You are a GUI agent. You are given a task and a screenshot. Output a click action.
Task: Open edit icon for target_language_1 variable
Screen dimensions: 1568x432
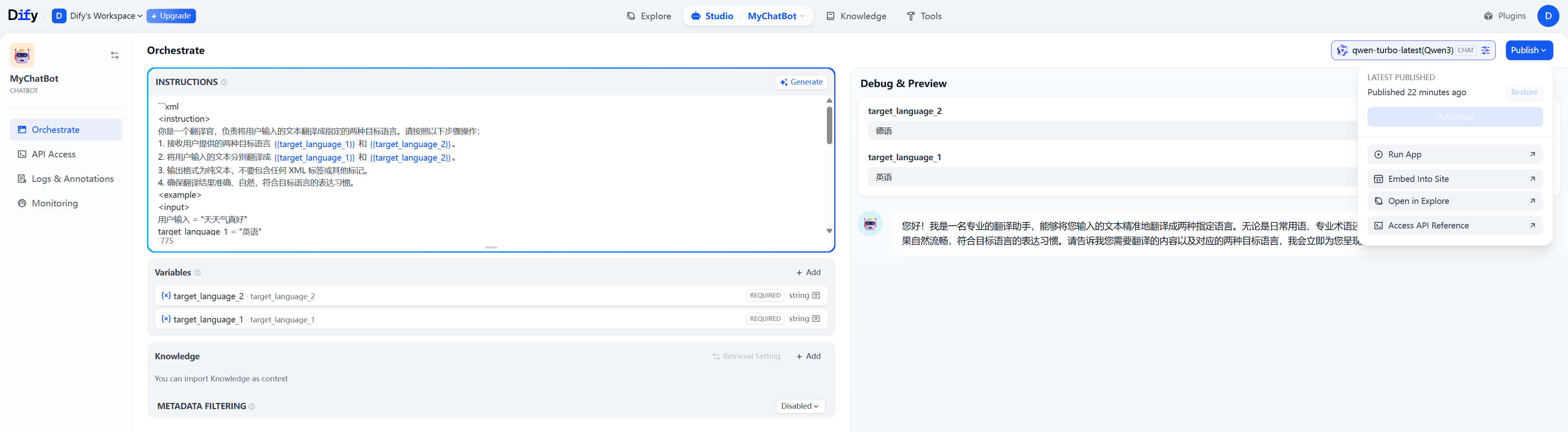[x=816, y=319]
